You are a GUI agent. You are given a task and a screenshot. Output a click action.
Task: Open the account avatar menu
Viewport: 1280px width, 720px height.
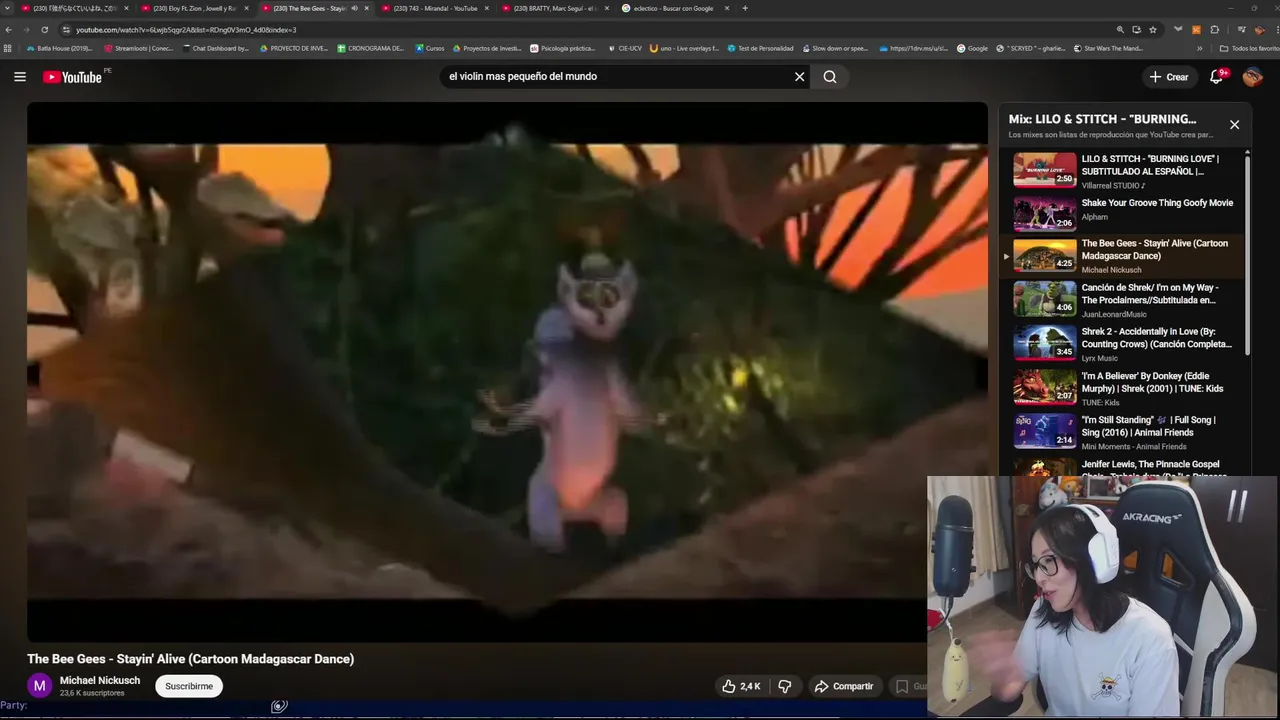[x=1252, y=77]
